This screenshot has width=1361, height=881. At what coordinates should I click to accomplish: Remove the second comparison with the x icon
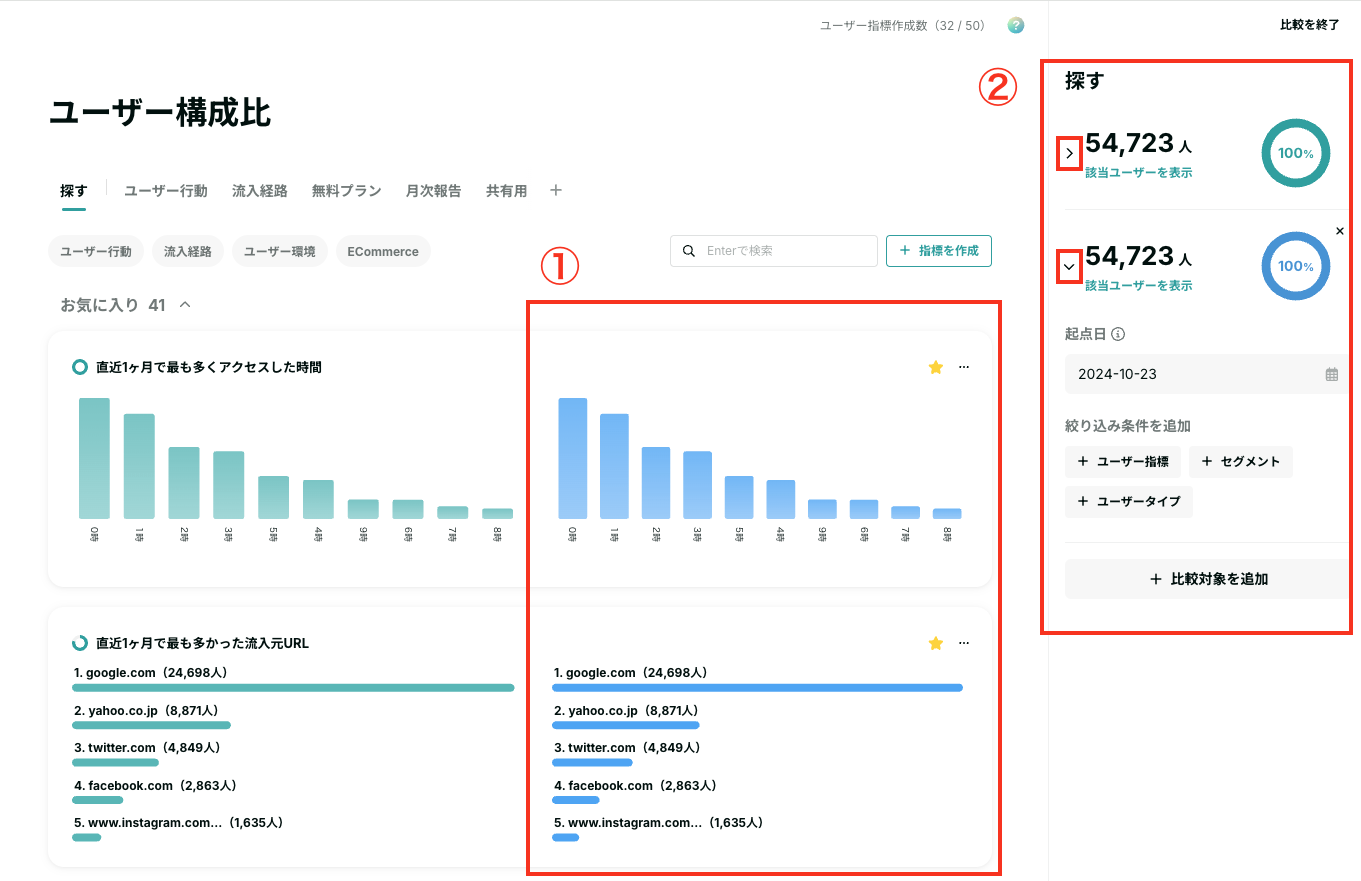pyautogui.click(x=1340, y=231)
